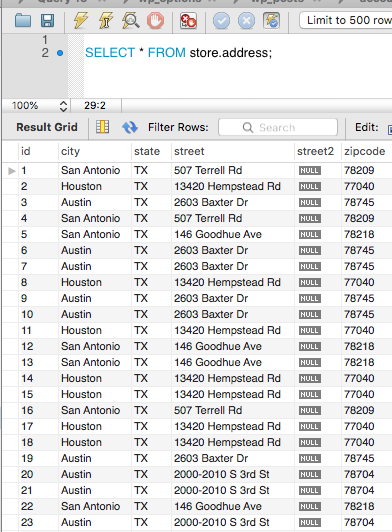392x532 pixels.
Task: Click the SELECT keyword in editor
Action: pos(110,53)
